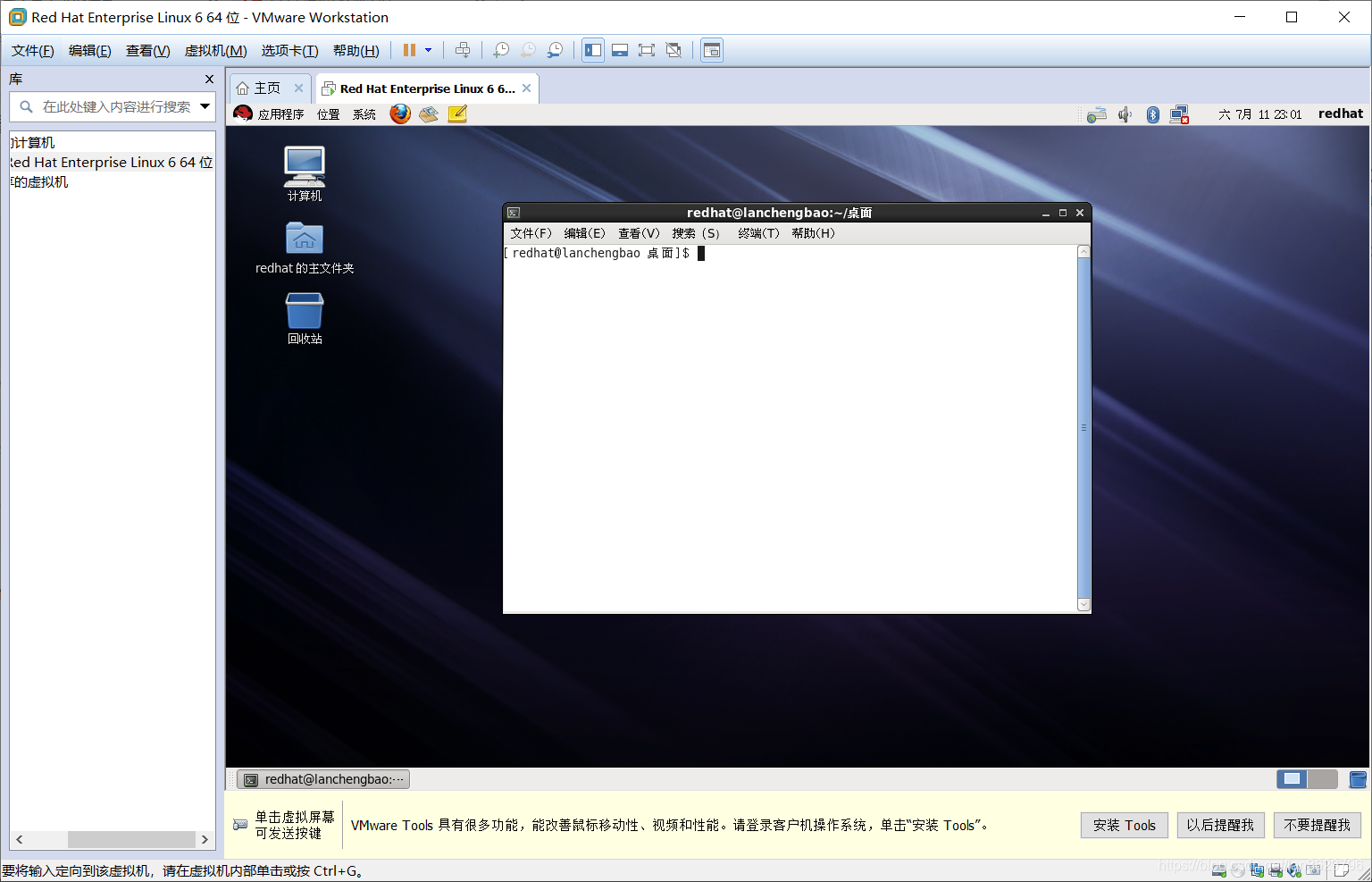
Task: Open terminal 查看(V) menu
Action: pos(639,233)
